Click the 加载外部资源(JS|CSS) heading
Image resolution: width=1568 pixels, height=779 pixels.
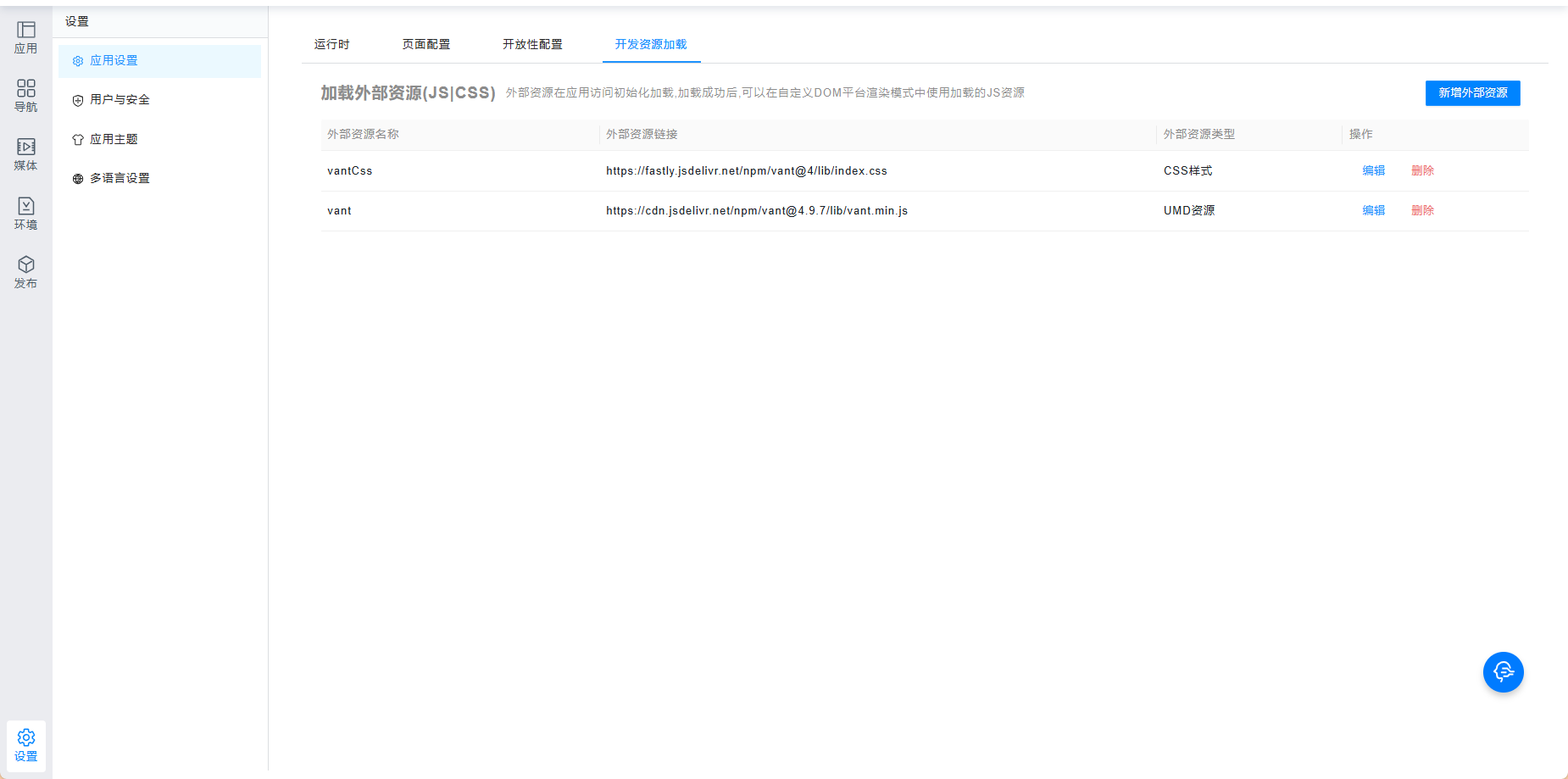[408, 93]
